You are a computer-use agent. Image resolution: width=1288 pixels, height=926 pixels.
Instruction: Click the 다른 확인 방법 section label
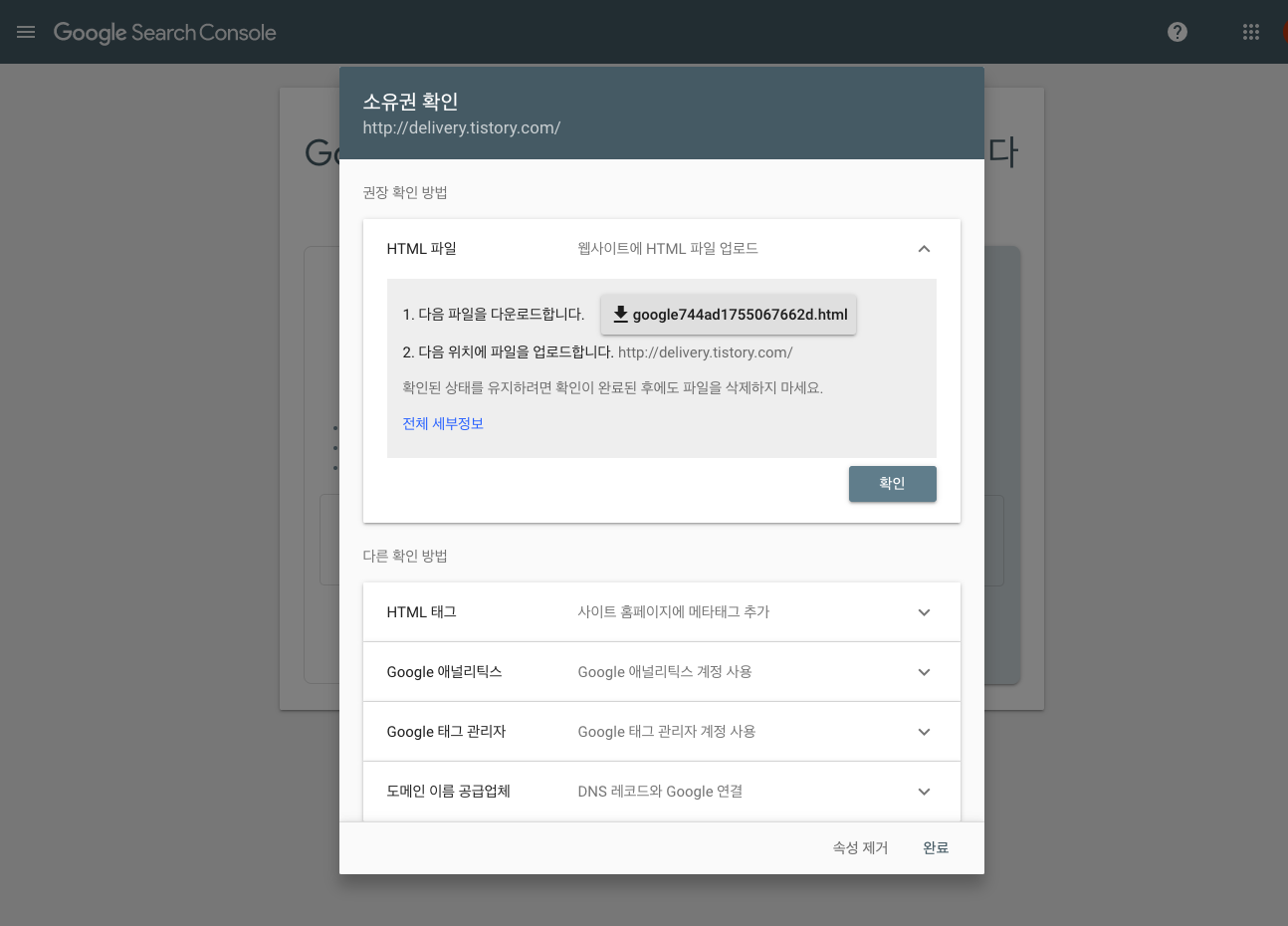pos(405,556)
